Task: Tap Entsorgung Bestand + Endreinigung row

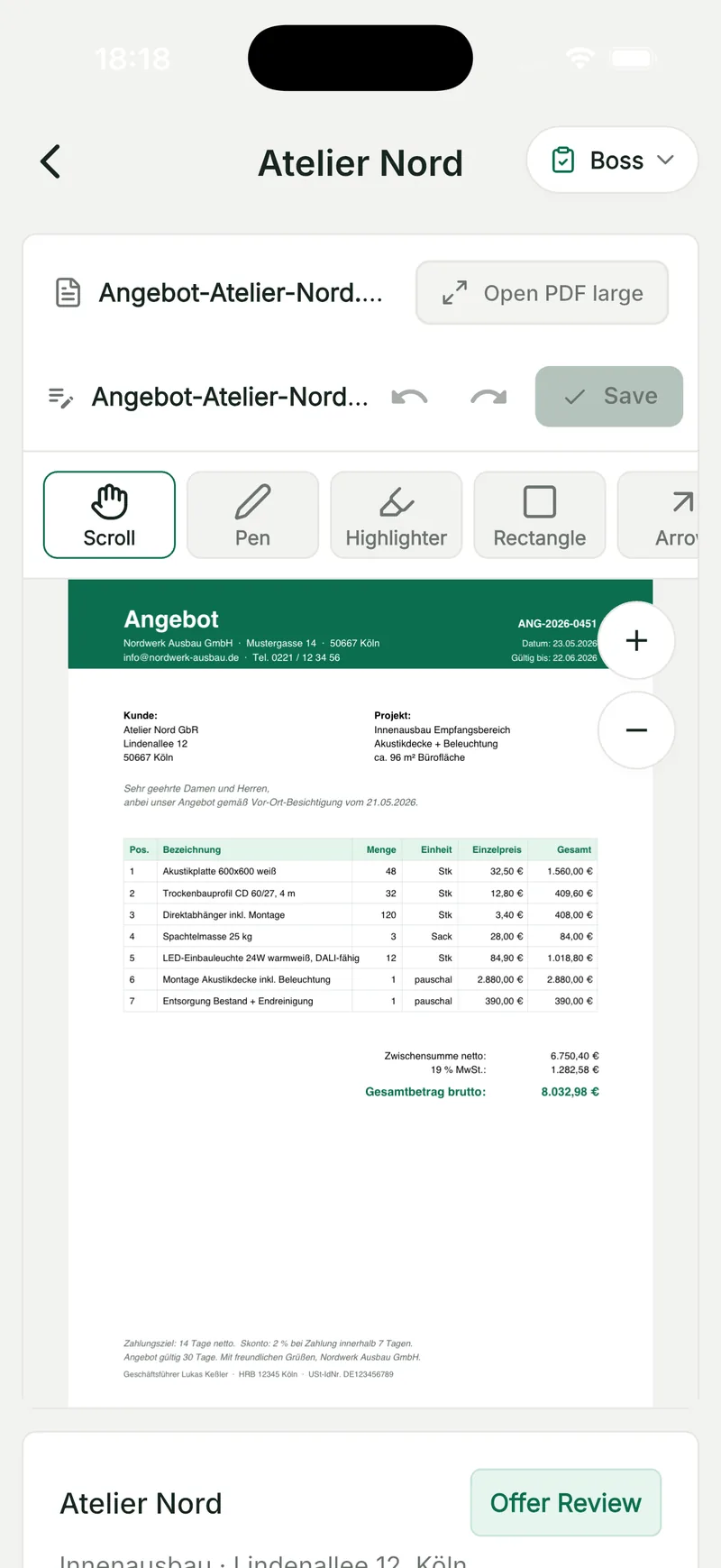Action: (360, 1001)
